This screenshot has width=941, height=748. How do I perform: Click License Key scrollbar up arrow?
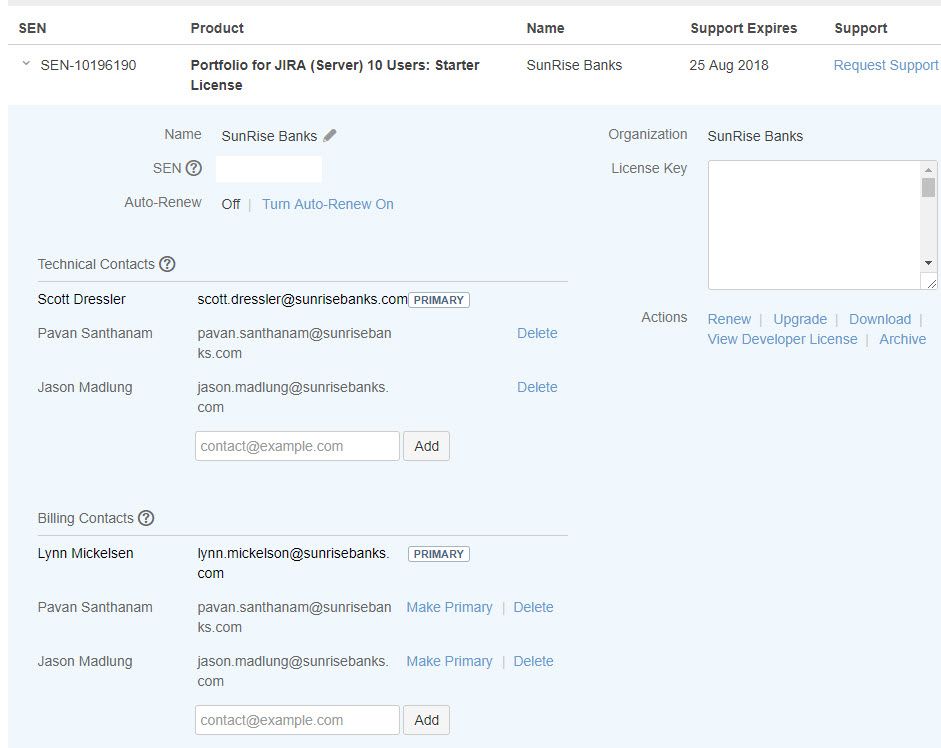pyautogui.click(x=928, y=169)
